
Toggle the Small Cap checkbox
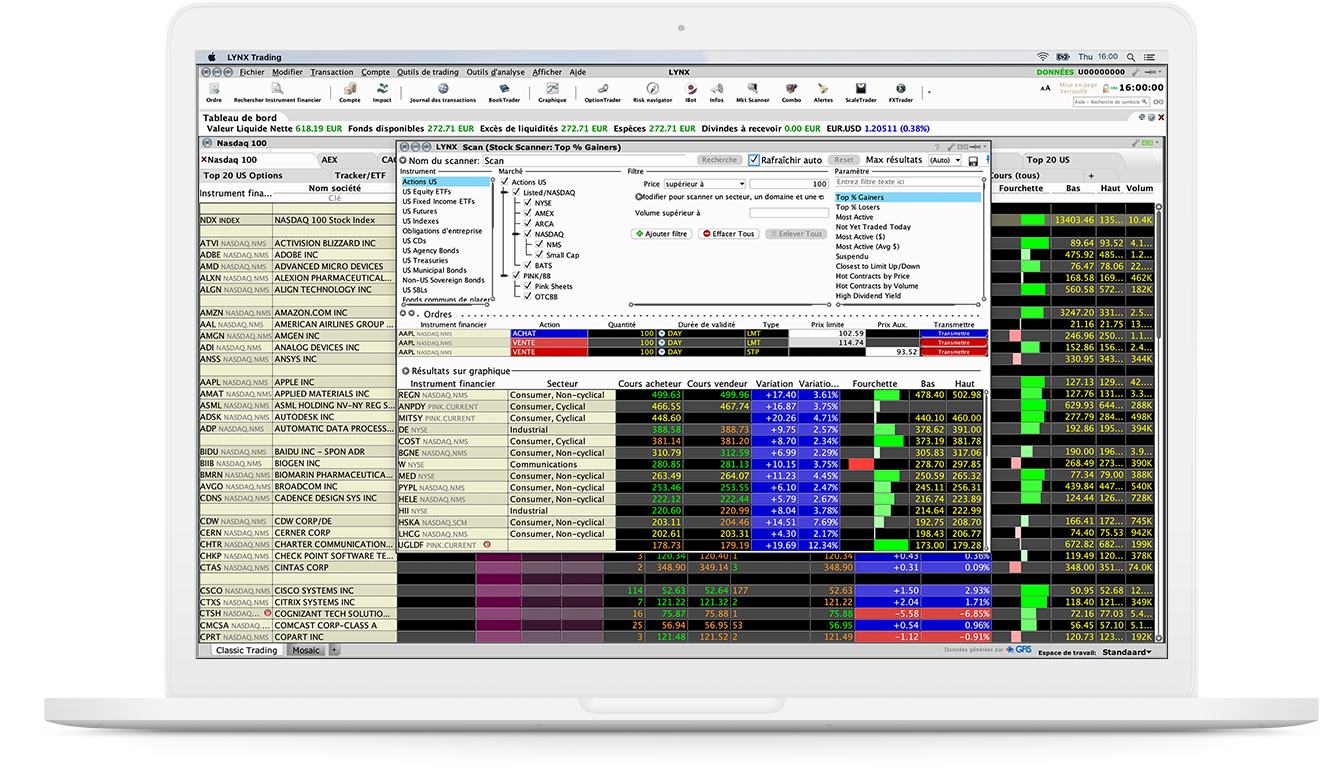coord(540,255)
